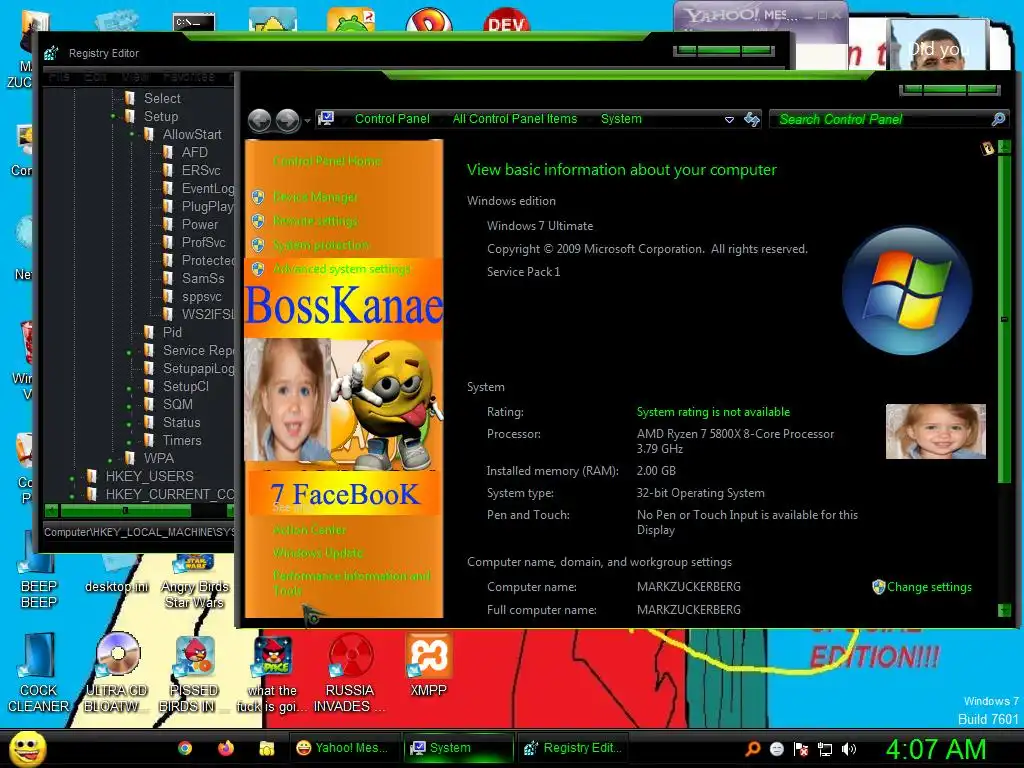
Task: Open Device Manager link
Action: tap(315, 197)
